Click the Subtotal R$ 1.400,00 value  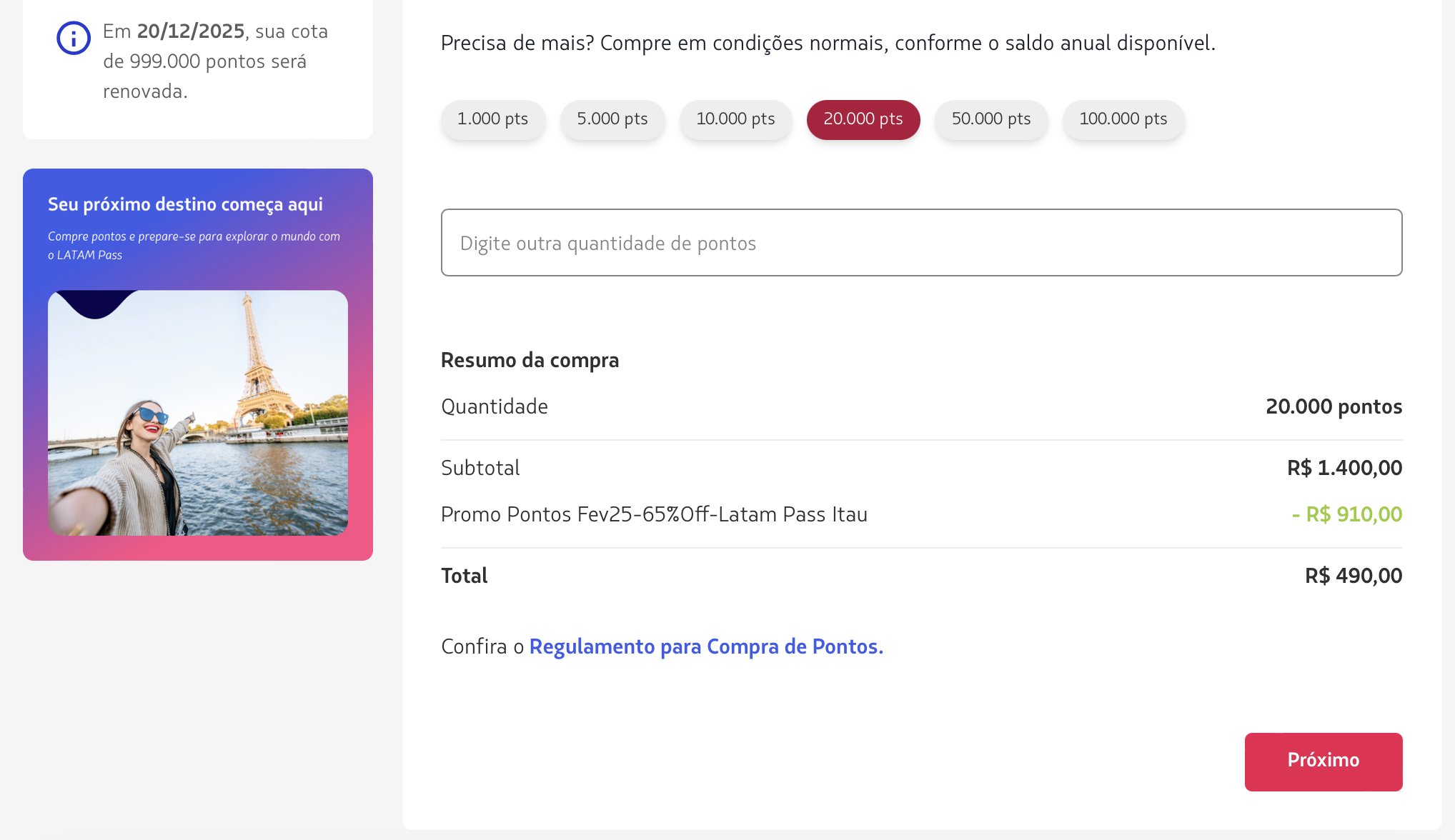tap(1344, 468)
